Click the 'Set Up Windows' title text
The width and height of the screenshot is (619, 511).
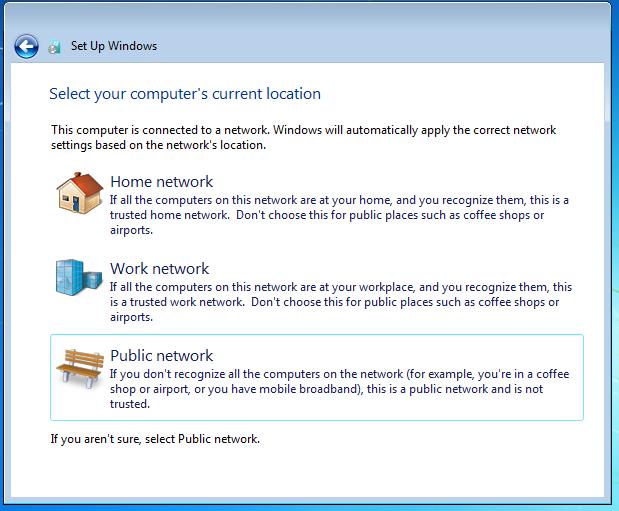[114, 46]
